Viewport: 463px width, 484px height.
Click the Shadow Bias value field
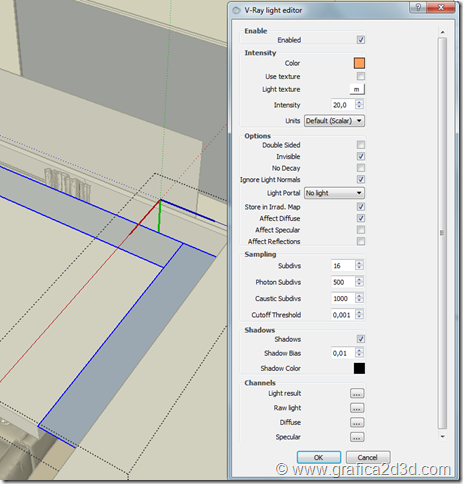click(343, 353)
